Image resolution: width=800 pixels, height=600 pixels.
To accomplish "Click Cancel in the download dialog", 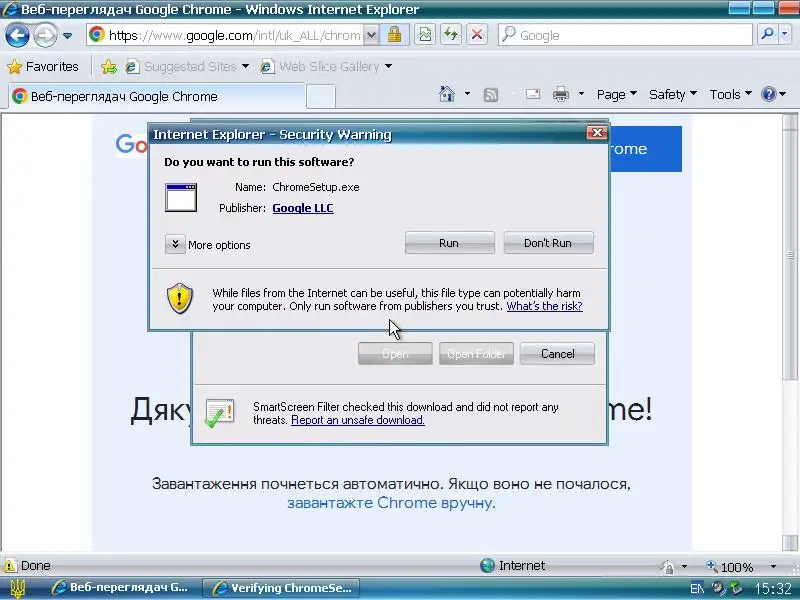I will pyautogui.click(x=557, y=354).
